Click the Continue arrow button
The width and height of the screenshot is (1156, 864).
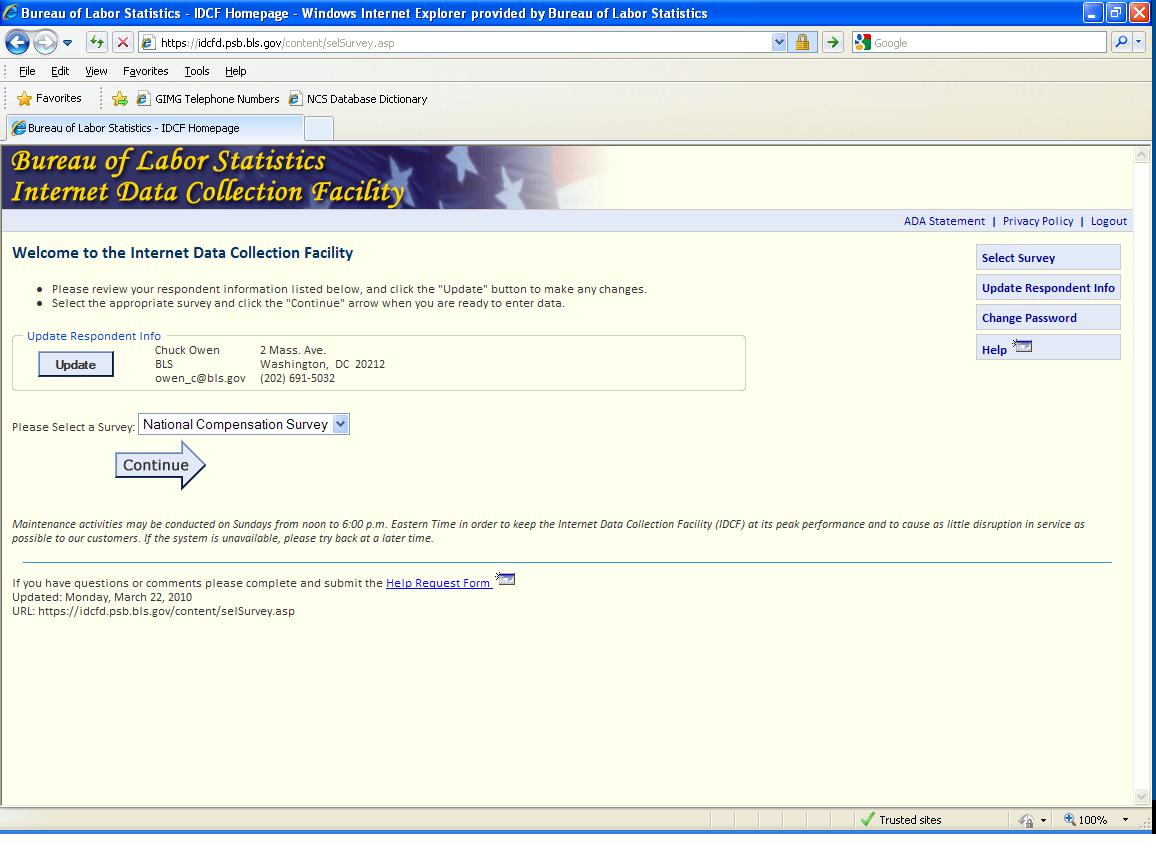[x=160, y=465]
